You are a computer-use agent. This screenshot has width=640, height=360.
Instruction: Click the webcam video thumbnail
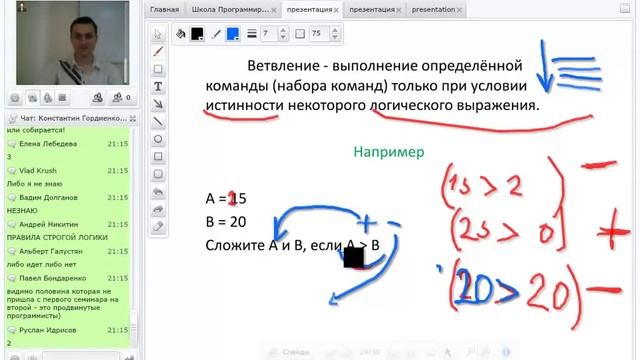click(73, 43)
